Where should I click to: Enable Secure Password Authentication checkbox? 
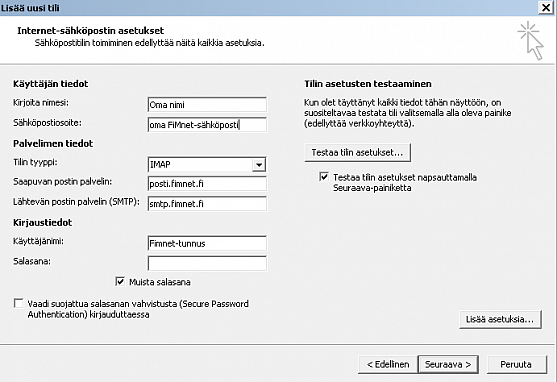(18, 303)
